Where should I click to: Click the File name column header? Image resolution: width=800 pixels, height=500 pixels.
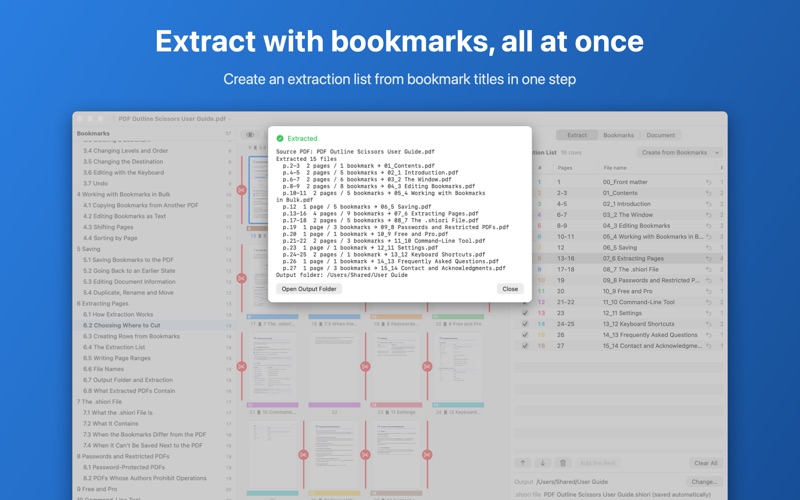click(x=615, y=168)
